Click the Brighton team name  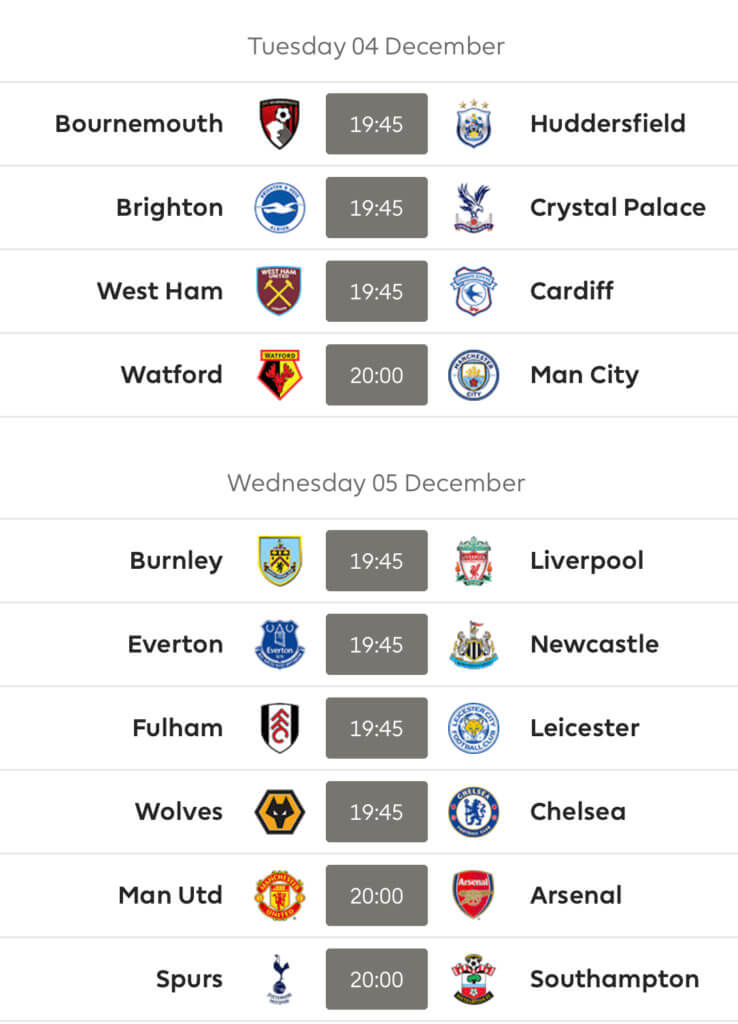coord(170,208)
